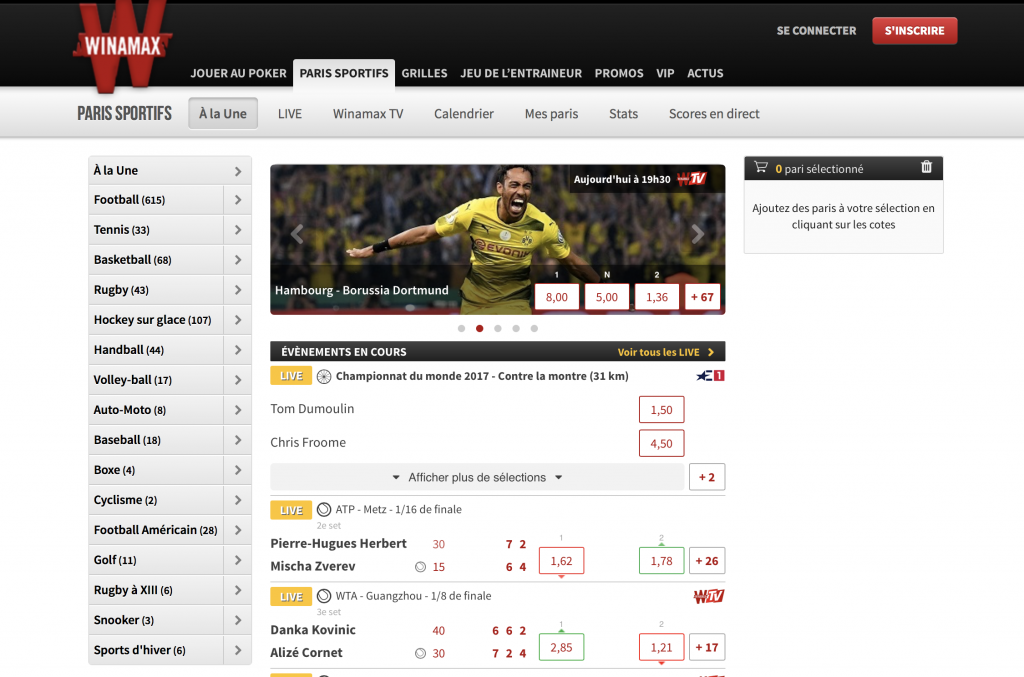Select Dortmund win odds 1,36
Viewport: 1024px width, 677px height.
click(657, 297)
